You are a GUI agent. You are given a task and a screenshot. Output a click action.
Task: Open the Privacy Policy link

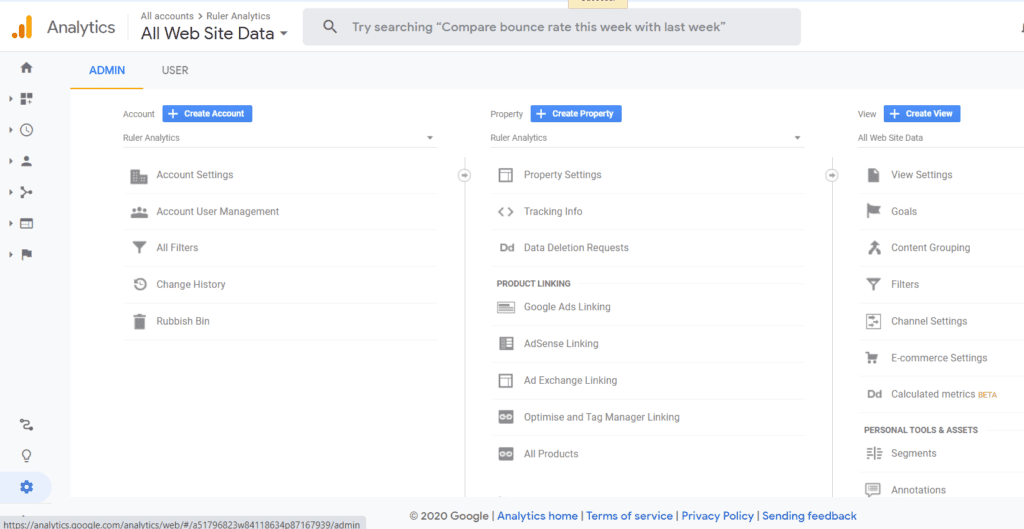(717, 516)
